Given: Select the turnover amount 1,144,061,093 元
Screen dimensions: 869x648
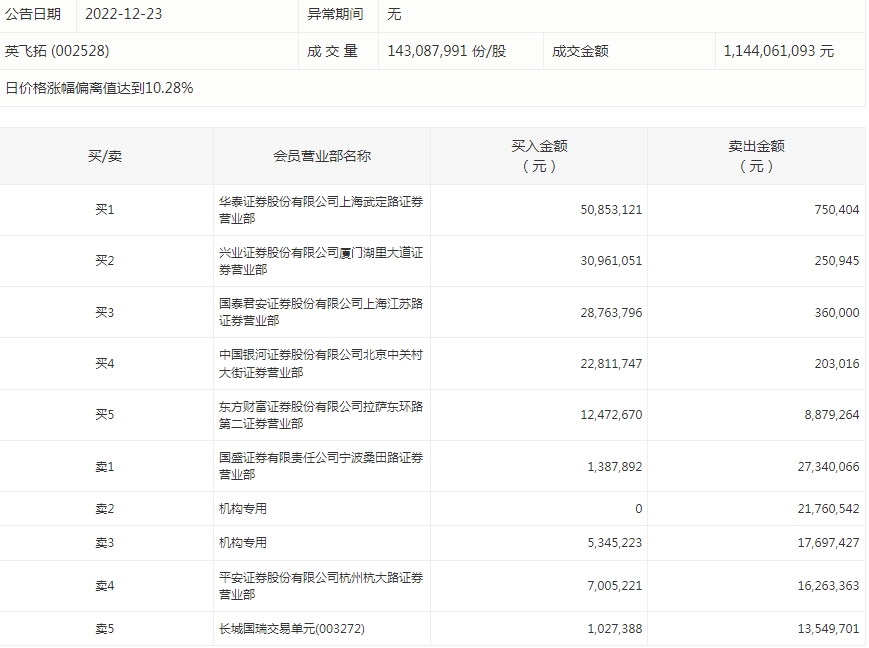Looking at the screenshot, I should click(779, 51).
